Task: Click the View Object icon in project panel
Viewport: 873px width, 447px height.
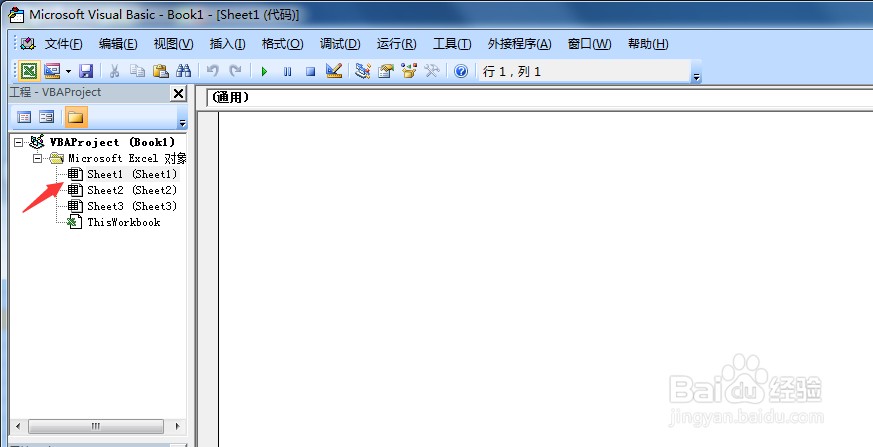Action: tap(47, 117)
